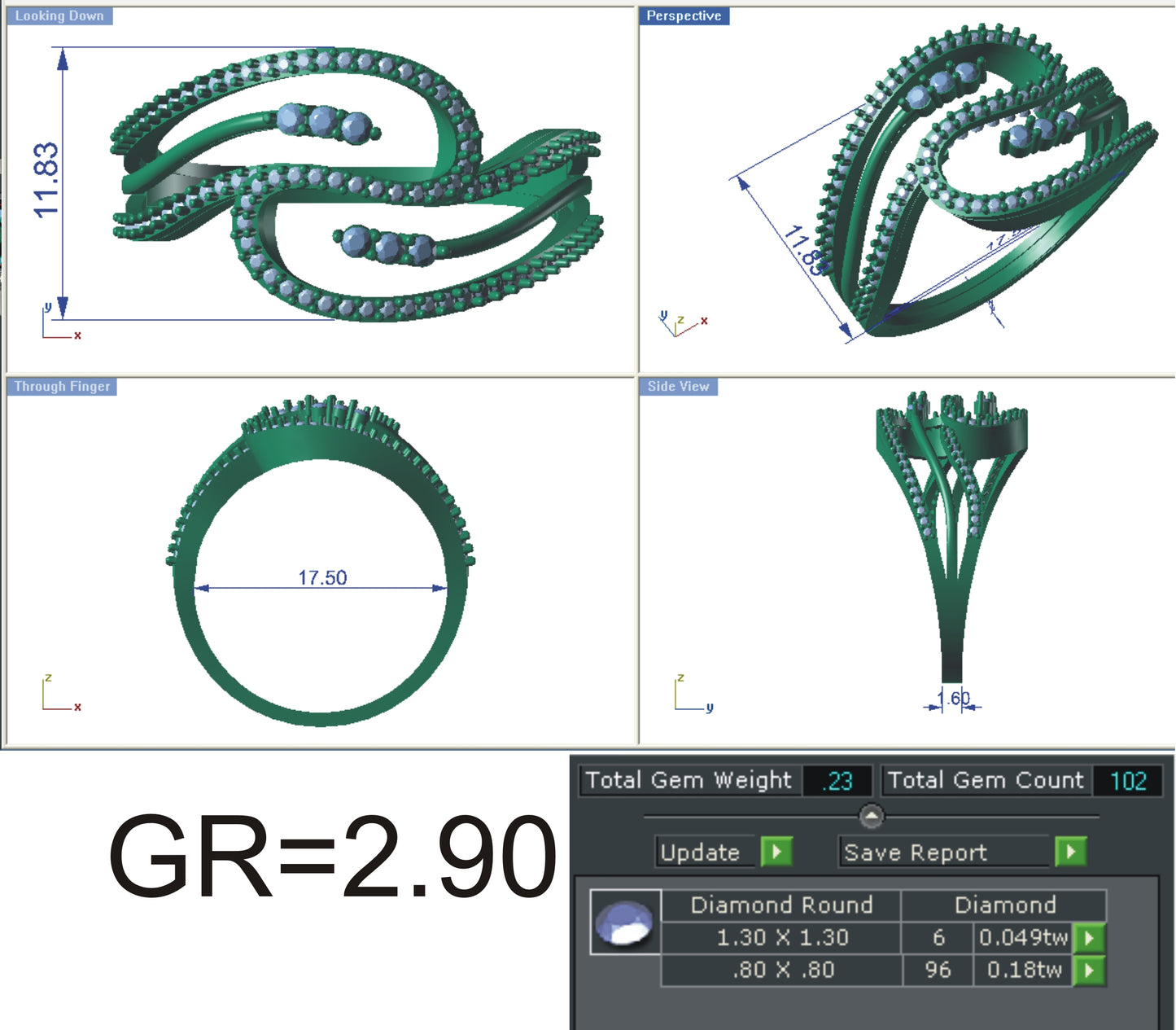
Task: Click the green arrow icon beside Save Report
Action: tap(1072, 852)
